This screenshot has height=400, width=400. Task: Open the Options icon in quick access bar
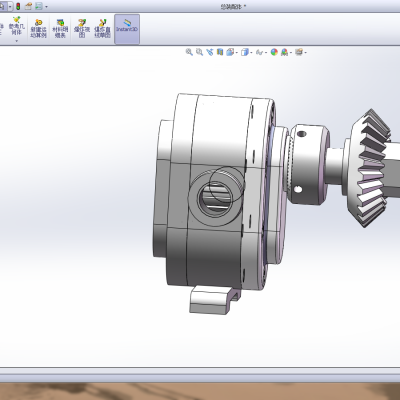(x=28, y=6)
